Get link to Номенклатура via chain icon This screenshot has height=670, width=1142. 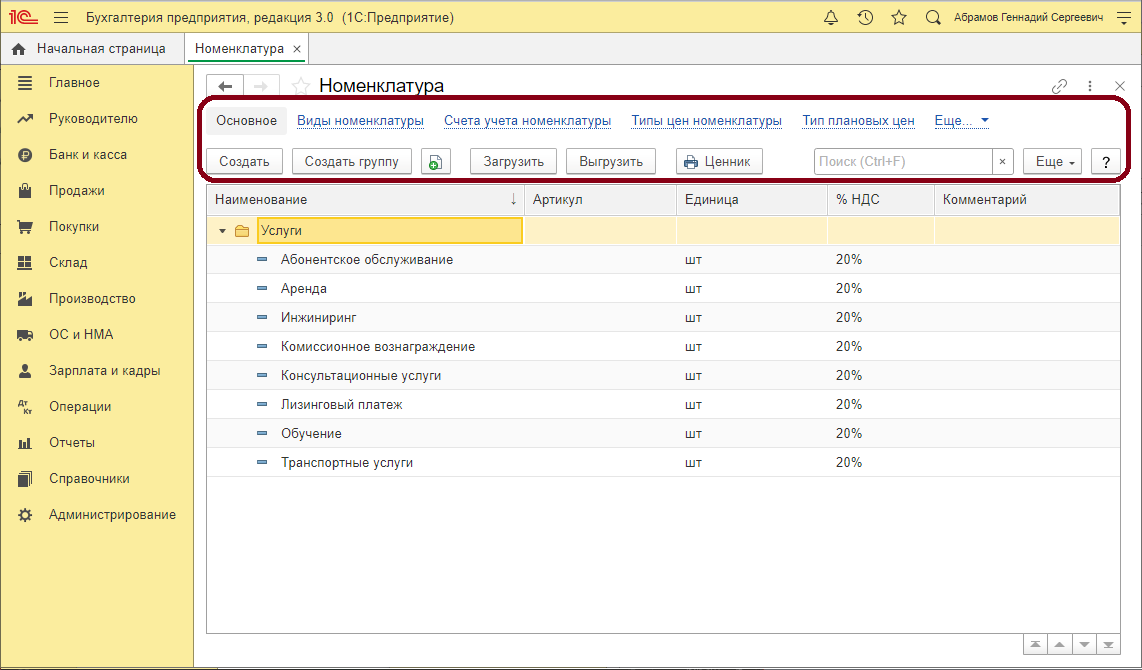[x=1059, y=87]
